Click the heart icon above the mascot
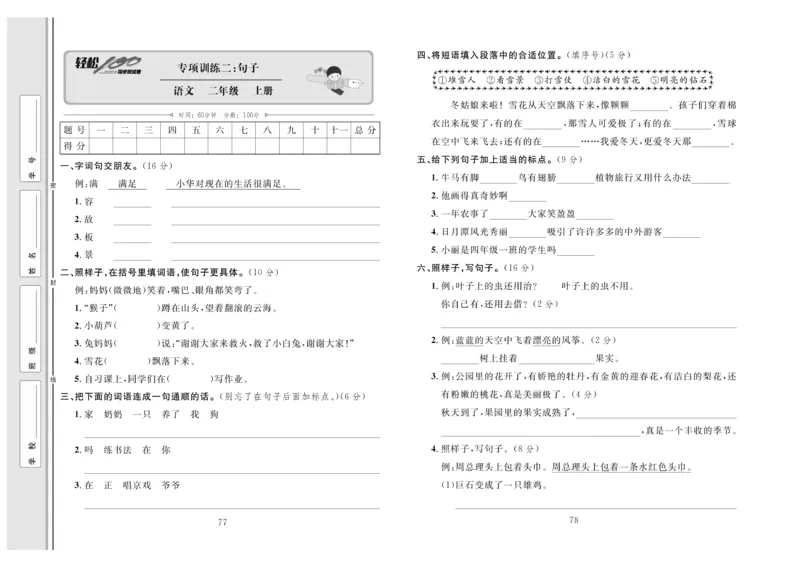 click(319, 70)
